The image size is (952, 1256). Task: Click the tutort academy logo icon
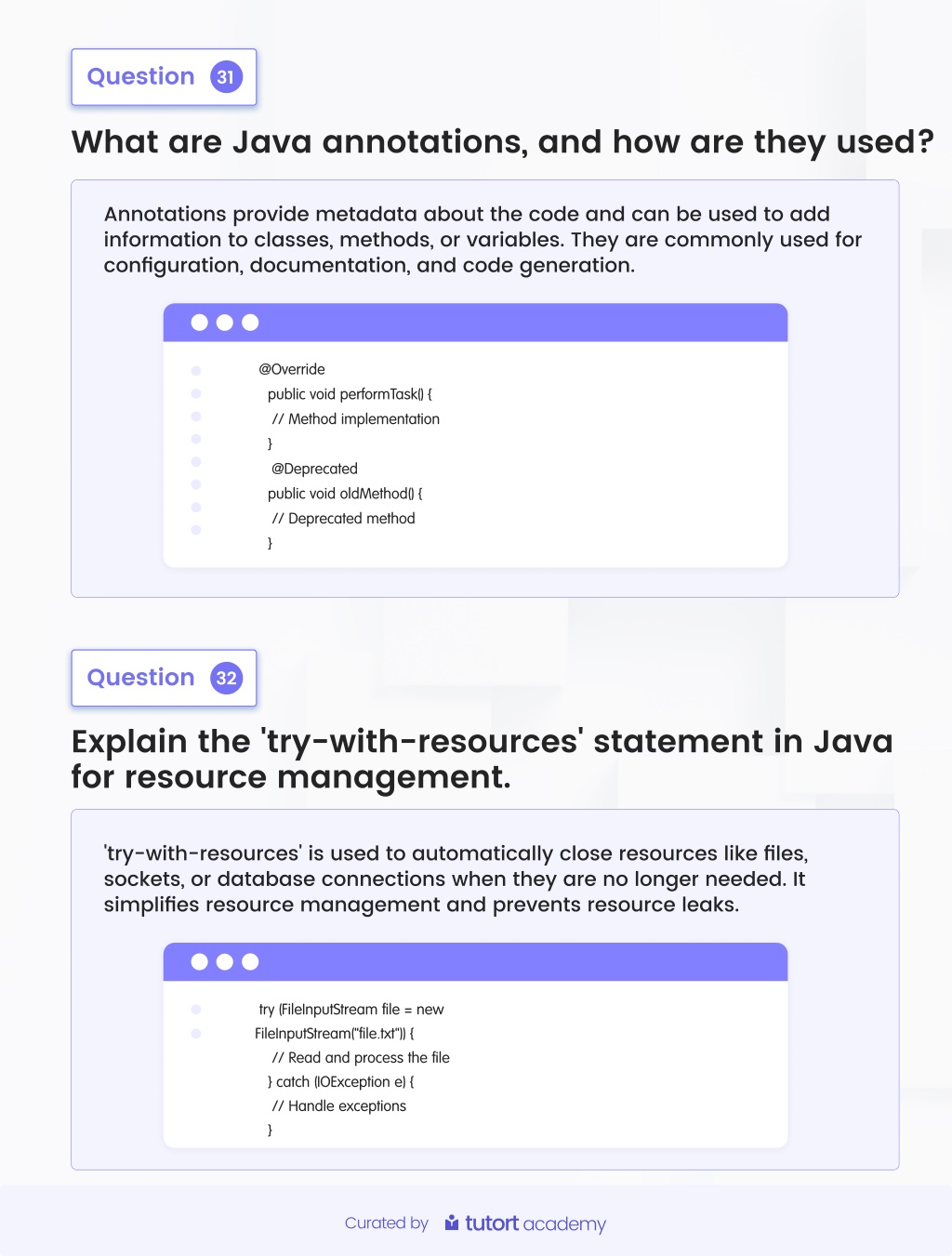(x=452, y=1223)
